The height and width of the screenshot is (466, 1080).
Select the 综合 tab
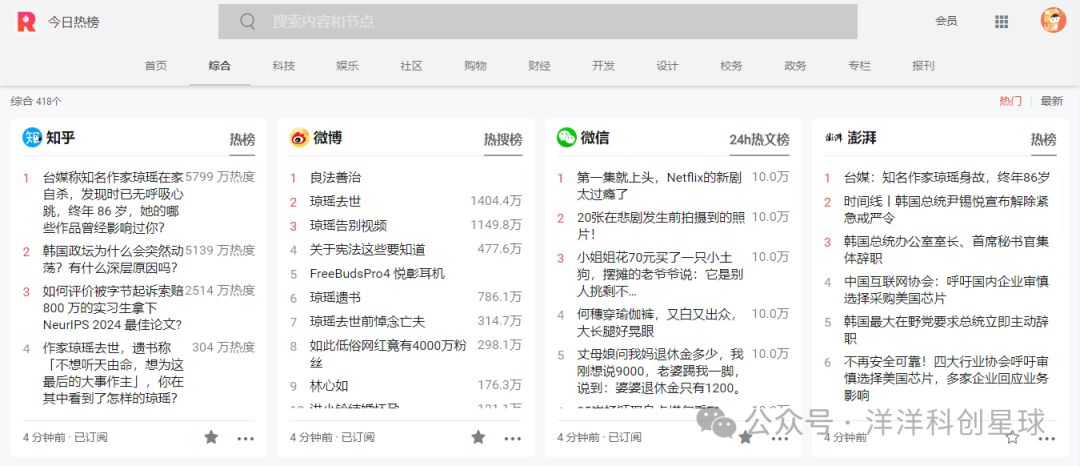[x=220, y=66]
